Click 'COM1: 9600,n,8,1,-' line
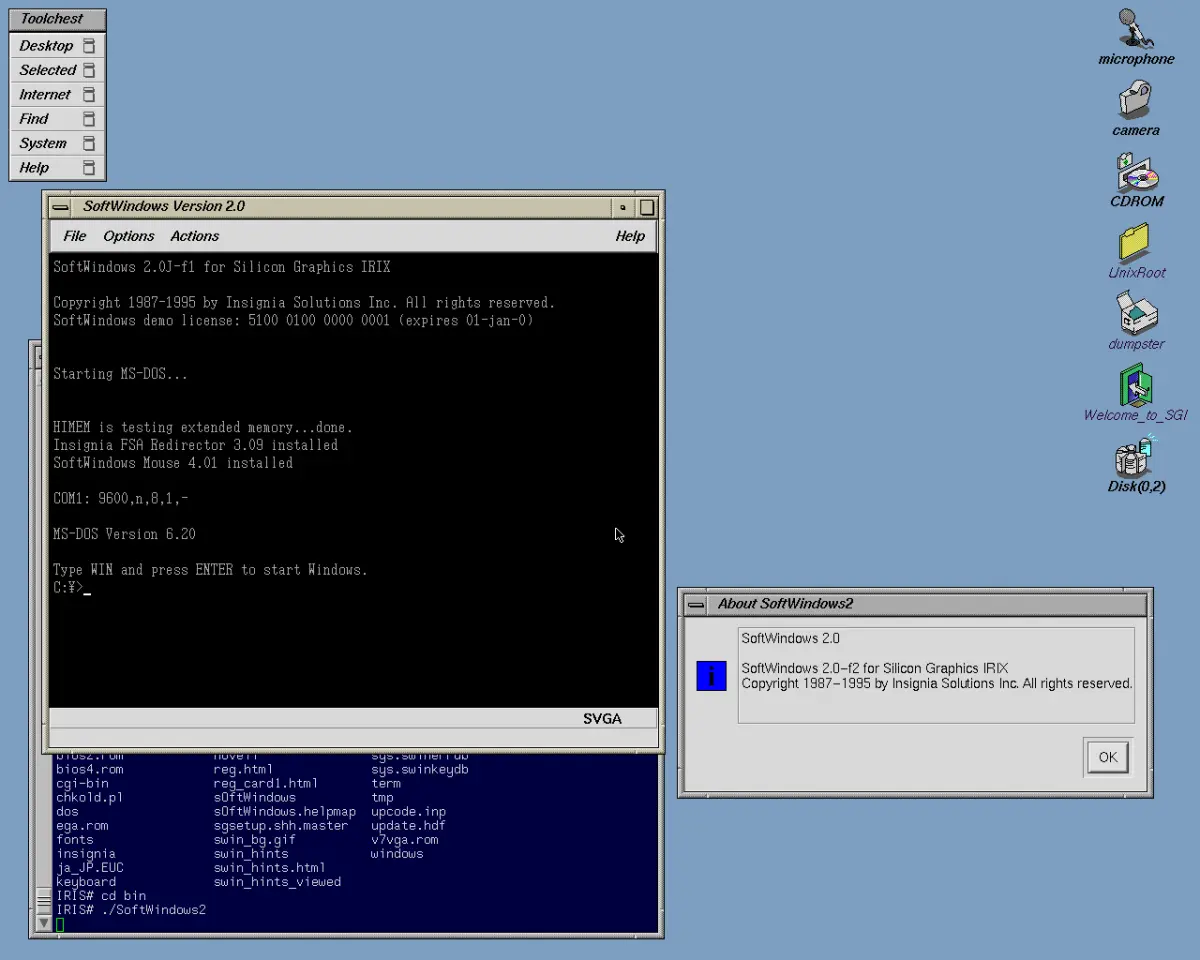This screenshot has height=960, width=1200. pyautogui.click(x=121, y=498)
